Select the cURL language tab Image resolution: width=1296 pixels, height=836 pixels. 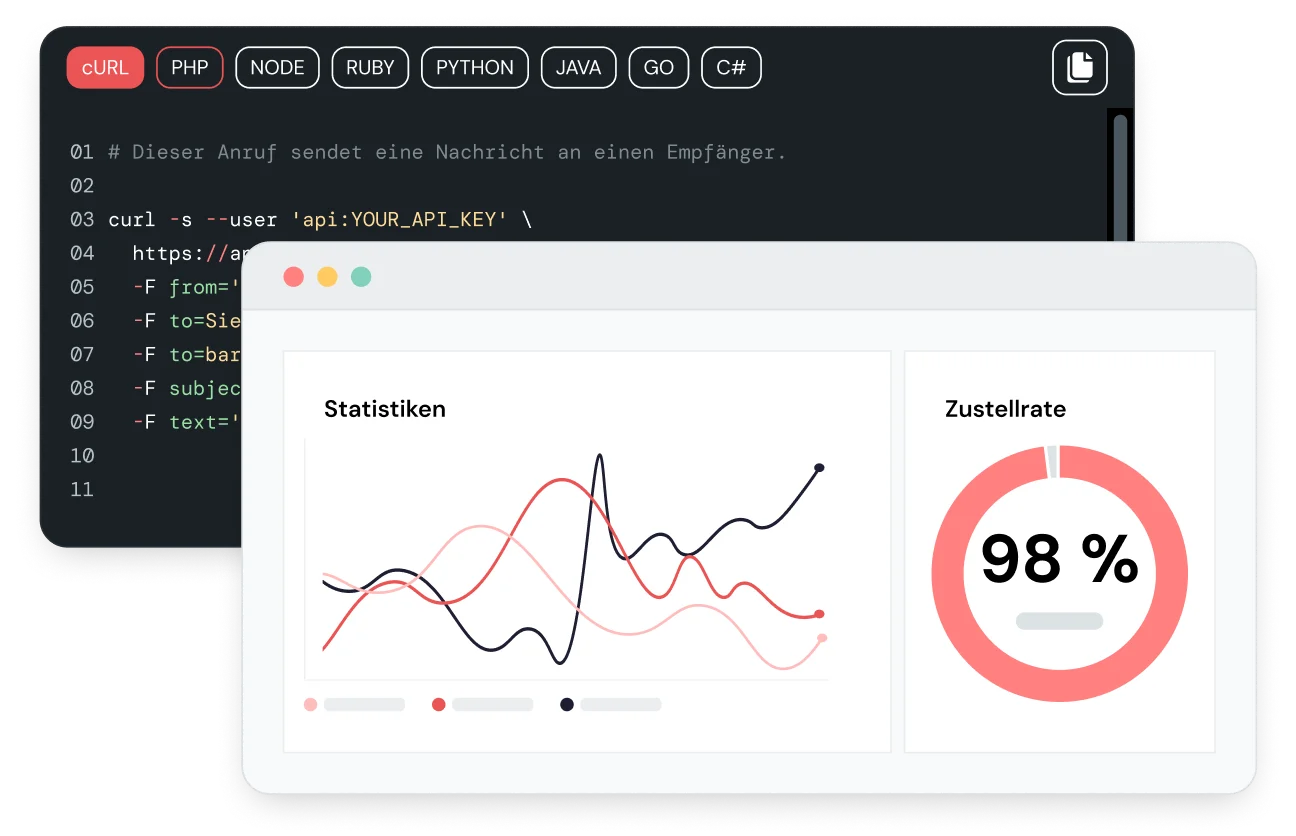(105, 68)
